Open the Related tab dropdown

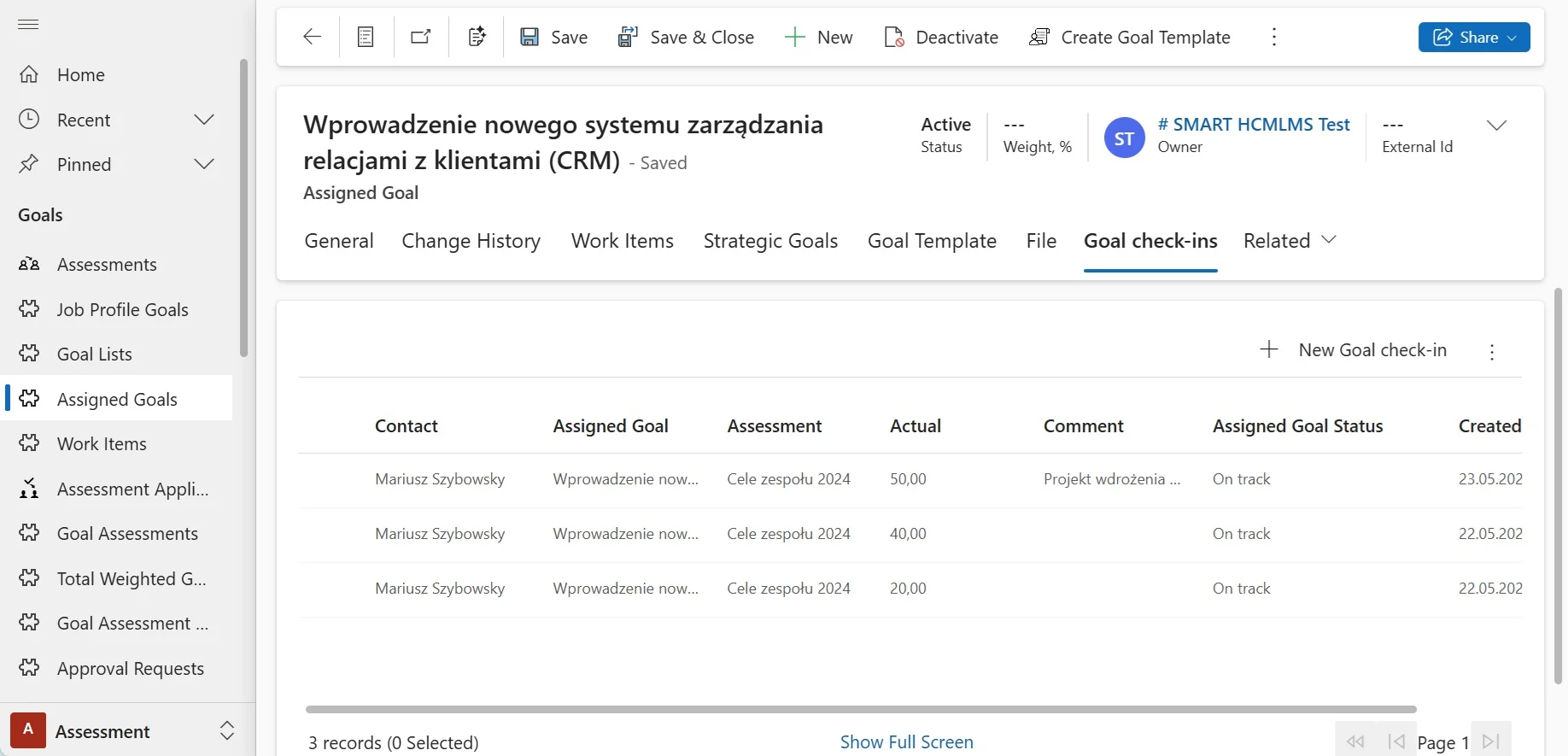point(1289,241)
